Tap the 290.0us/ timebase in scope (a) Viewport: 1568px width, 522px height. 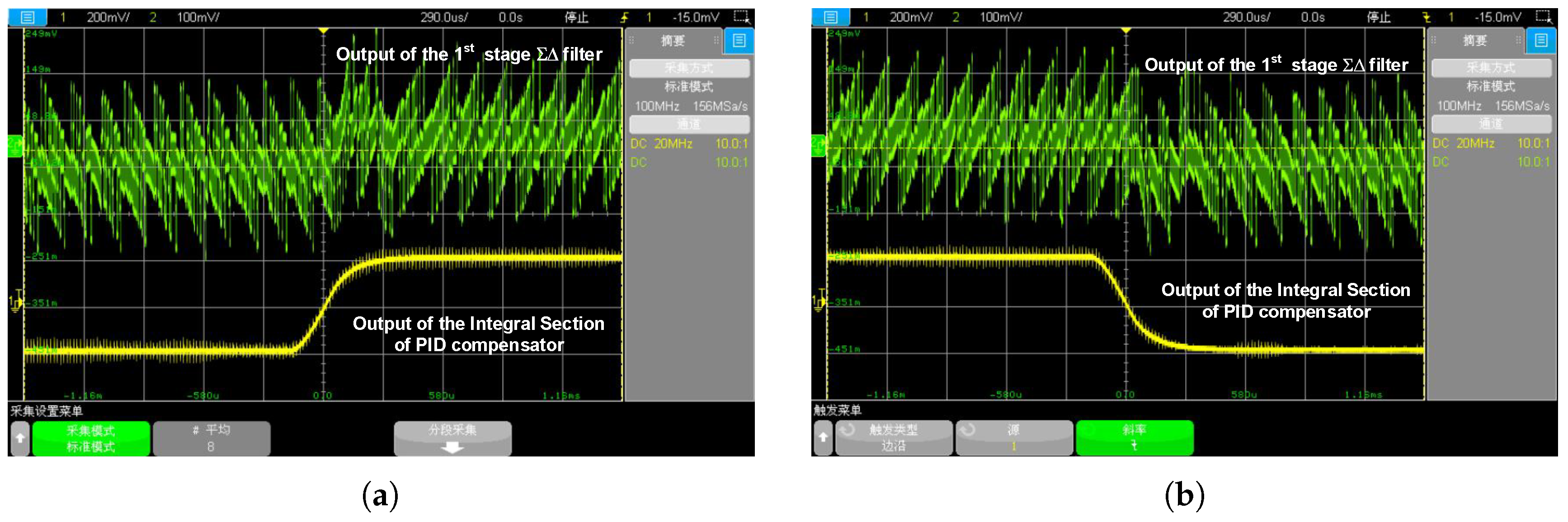click(444, 17)
